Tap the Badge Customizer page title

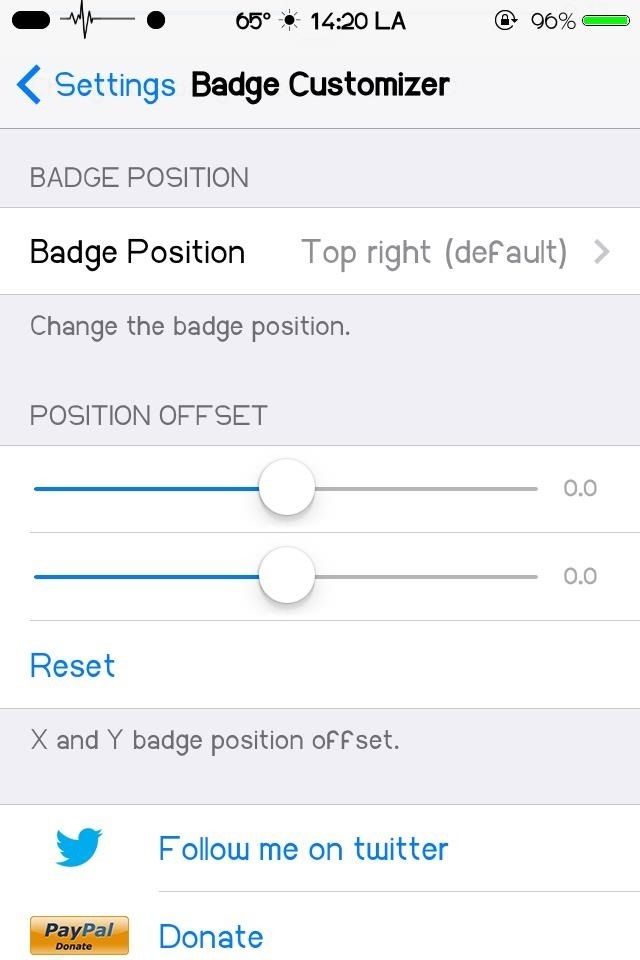click(320, 85)
